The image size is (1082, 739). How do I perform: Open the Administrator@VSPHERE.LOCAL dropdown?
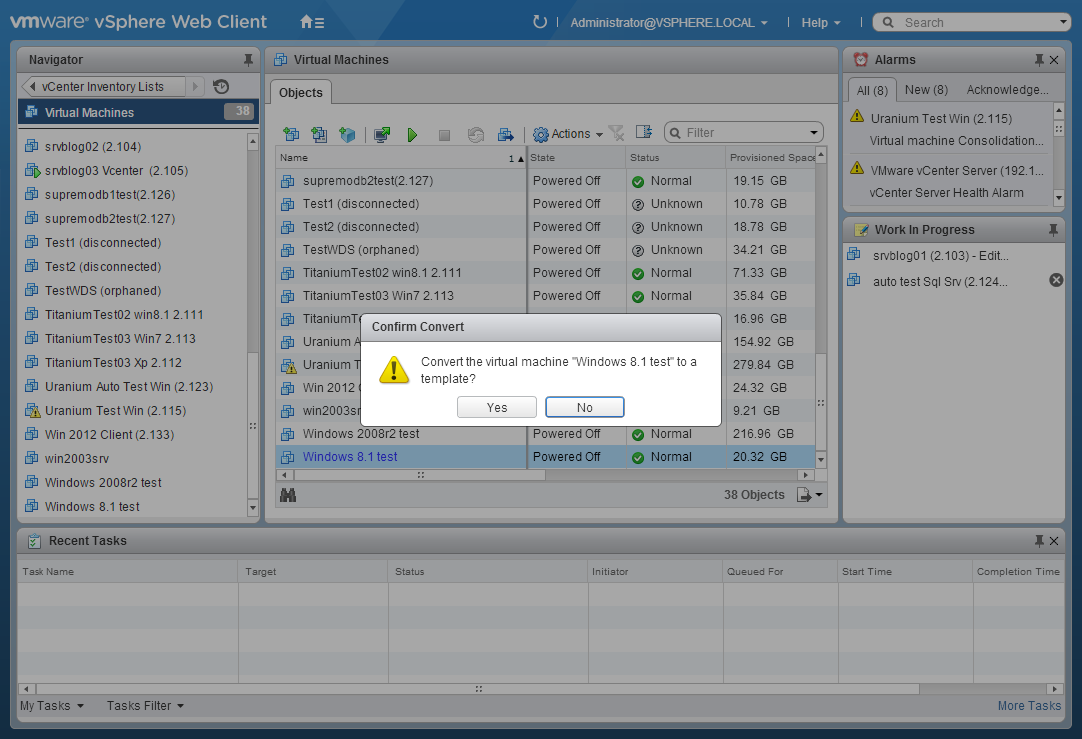click(669, 23)
